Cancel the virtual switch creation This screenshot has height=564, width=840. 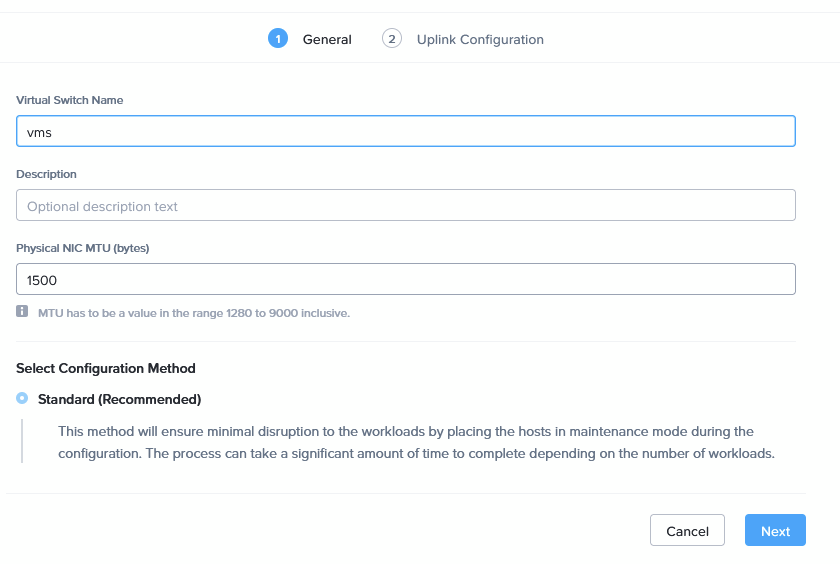tap(687, 531)
